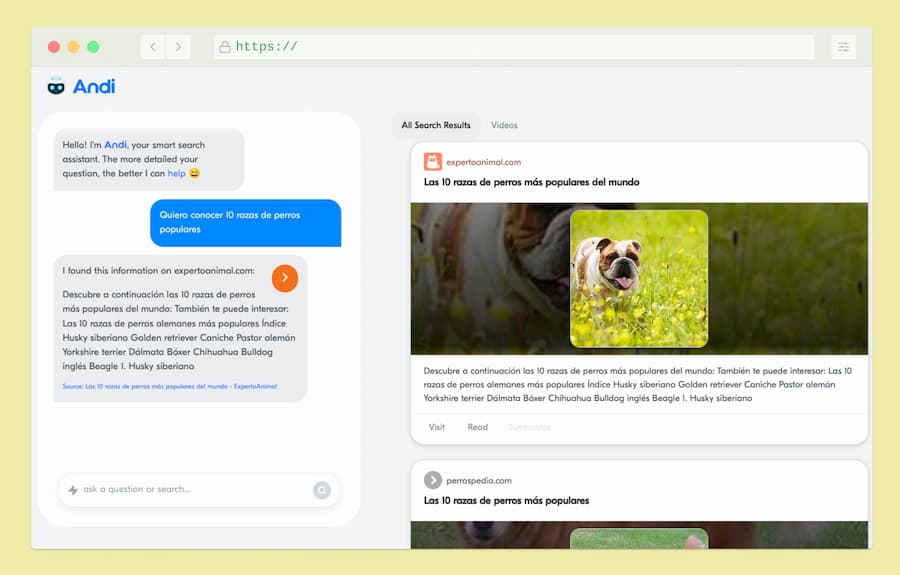Click the blue 'Quiero conocer 10 razas' message

click(x=246, y=223)
